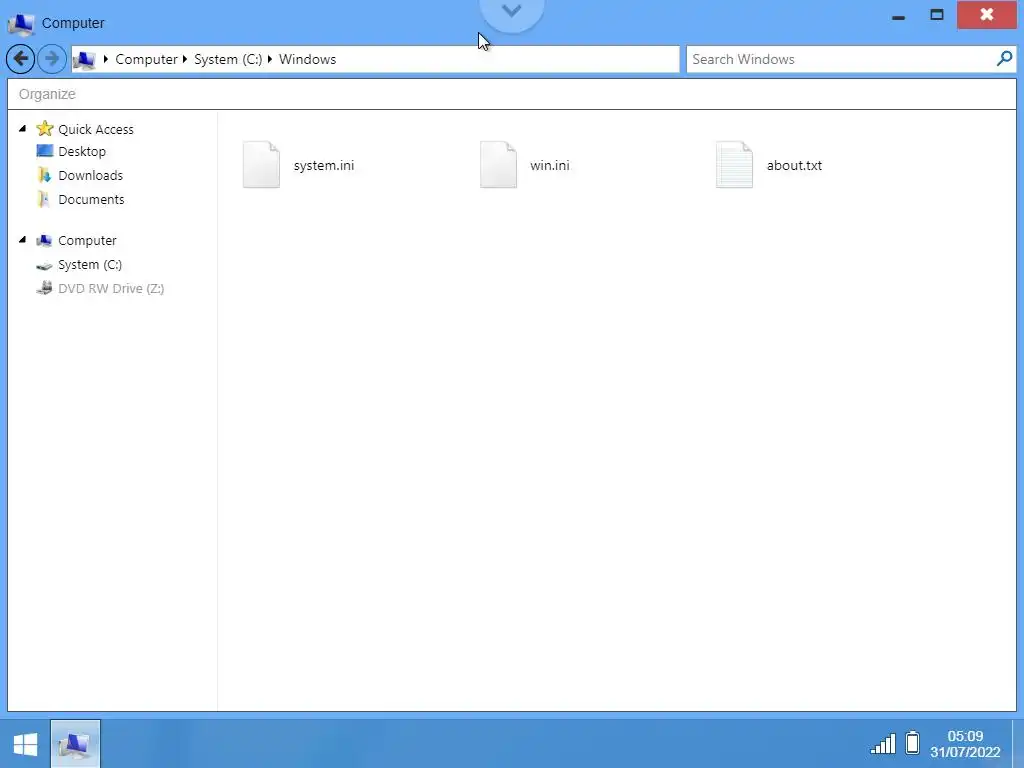1024x768 pixels.
Task: Click the Computer icon in the window title bar
Action: 21,24
